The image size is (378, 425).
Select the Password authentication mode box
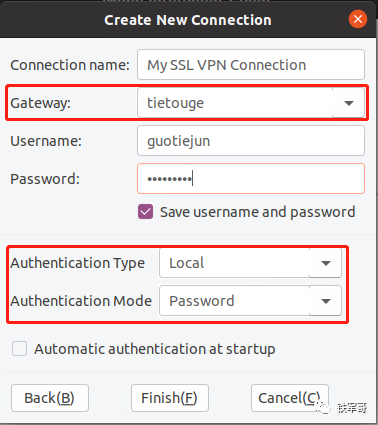[x=235, y=301]
